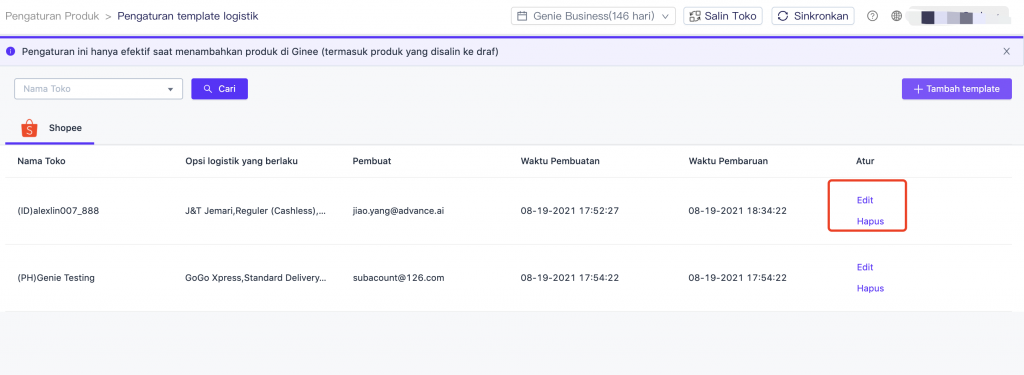
Task: Select the Shopee tab
Action: point(50,129)
